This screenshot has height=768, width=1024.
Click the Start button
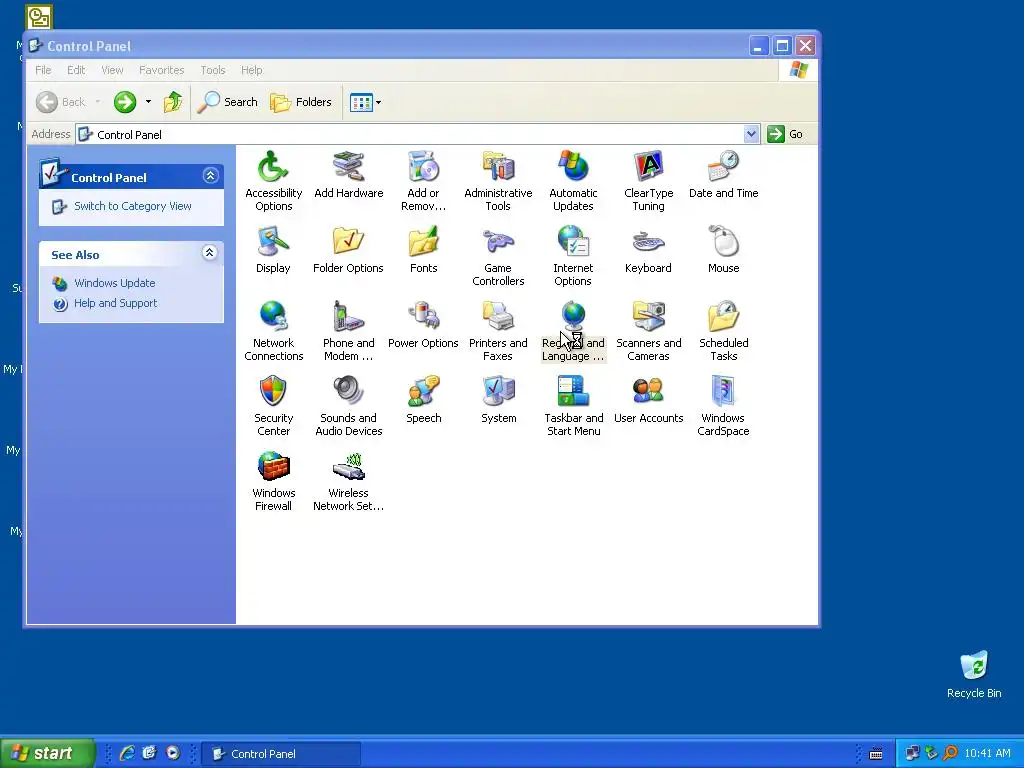point(47,753)
